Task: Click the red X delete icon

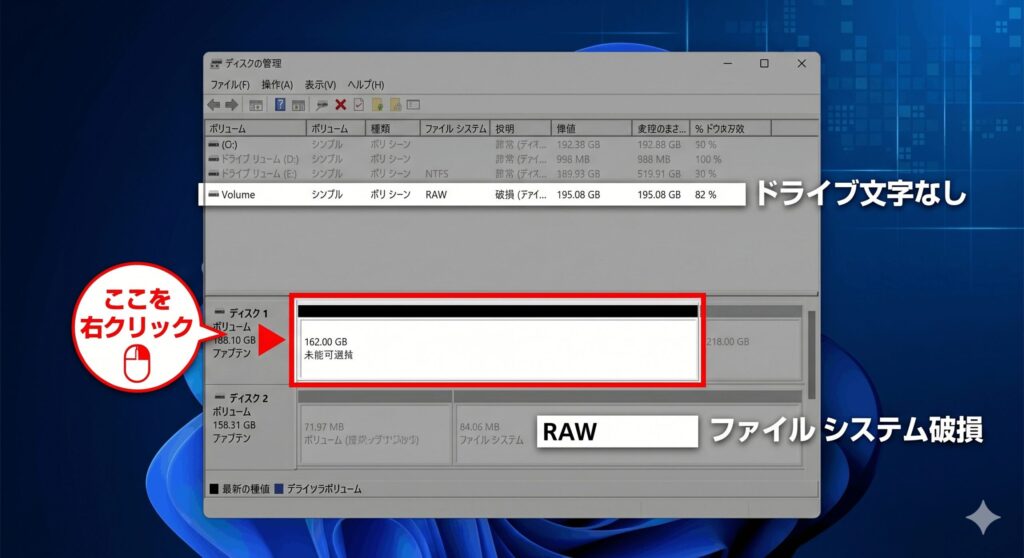Action: tap(340, 105)
